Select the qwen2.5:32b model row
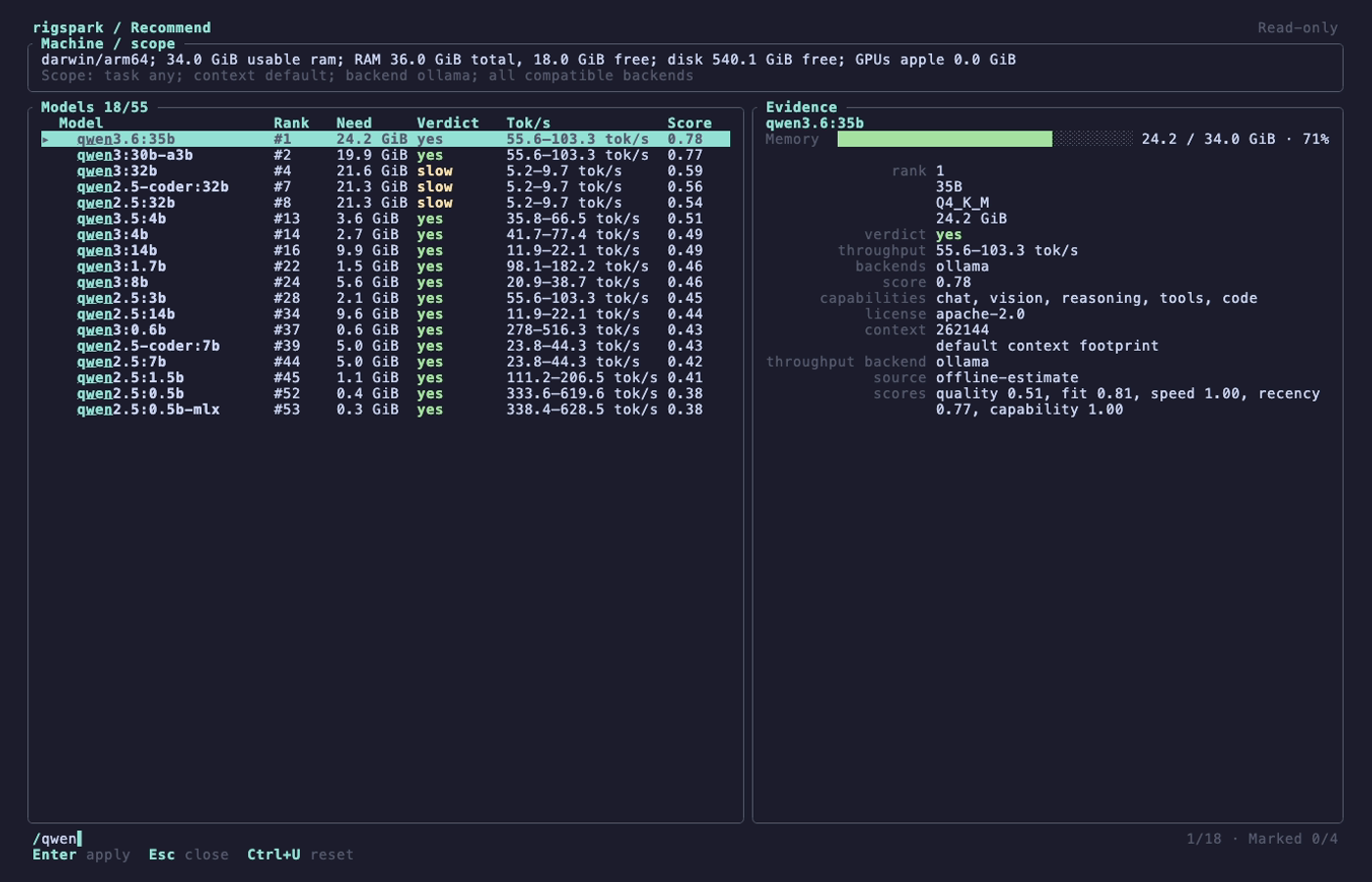 click(385, 203)
